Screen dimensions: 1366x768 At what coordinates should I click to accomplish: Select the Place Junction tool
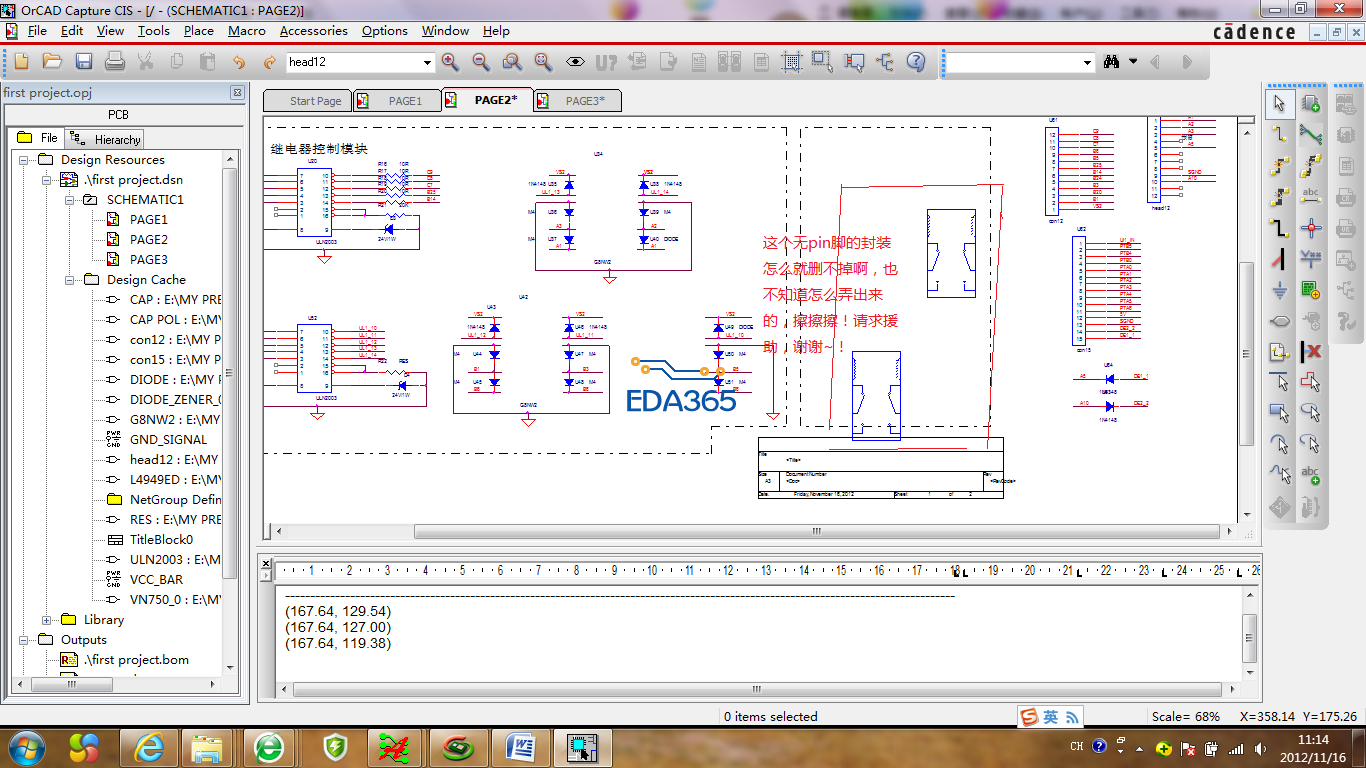tap(1310, 227)
